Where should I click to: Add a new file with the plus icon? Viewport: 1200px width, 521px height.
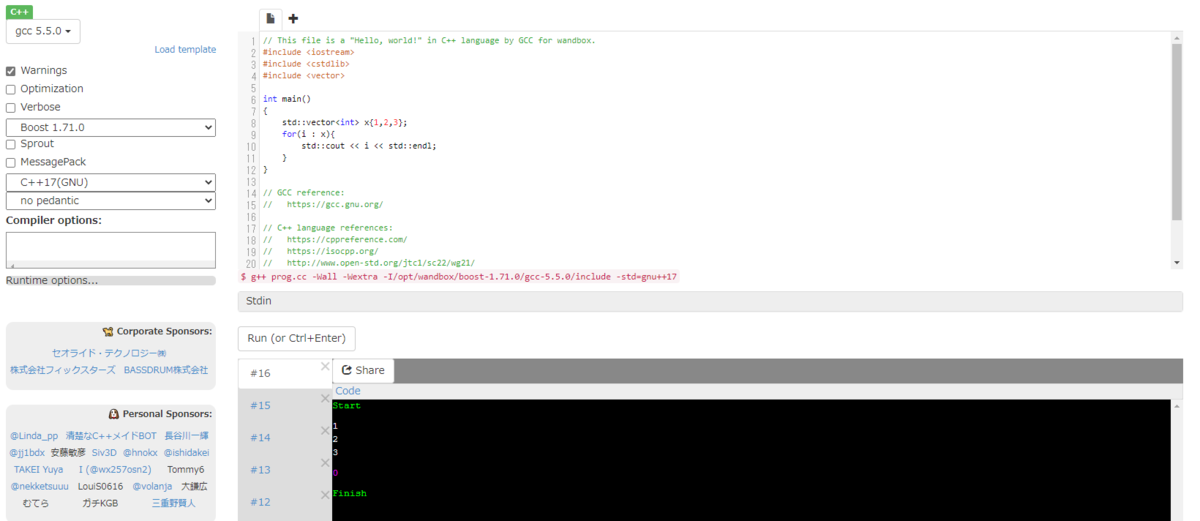[x=293, y=18]
